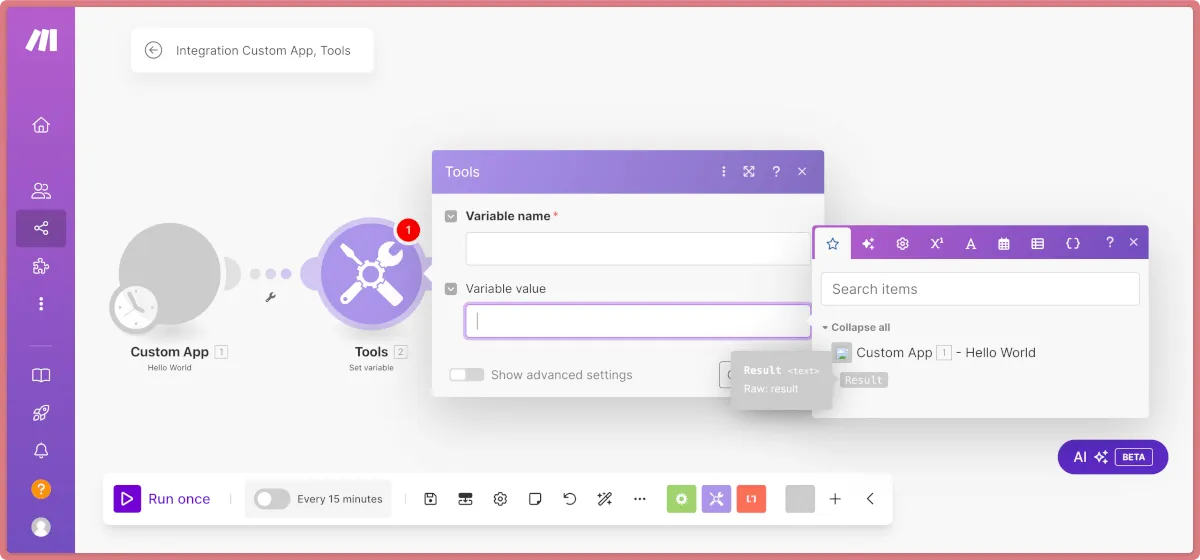The image size is (1200, 560).
Task: Select the Tools Set variable module
Action: pos(370,275)
